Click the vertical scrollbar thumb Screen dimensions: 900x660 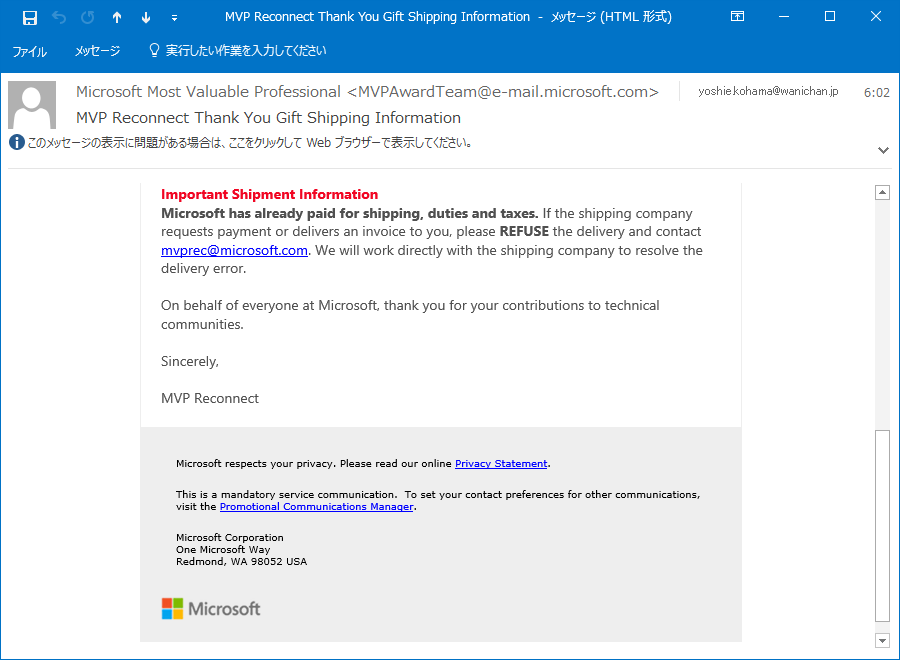coord(882,526)
